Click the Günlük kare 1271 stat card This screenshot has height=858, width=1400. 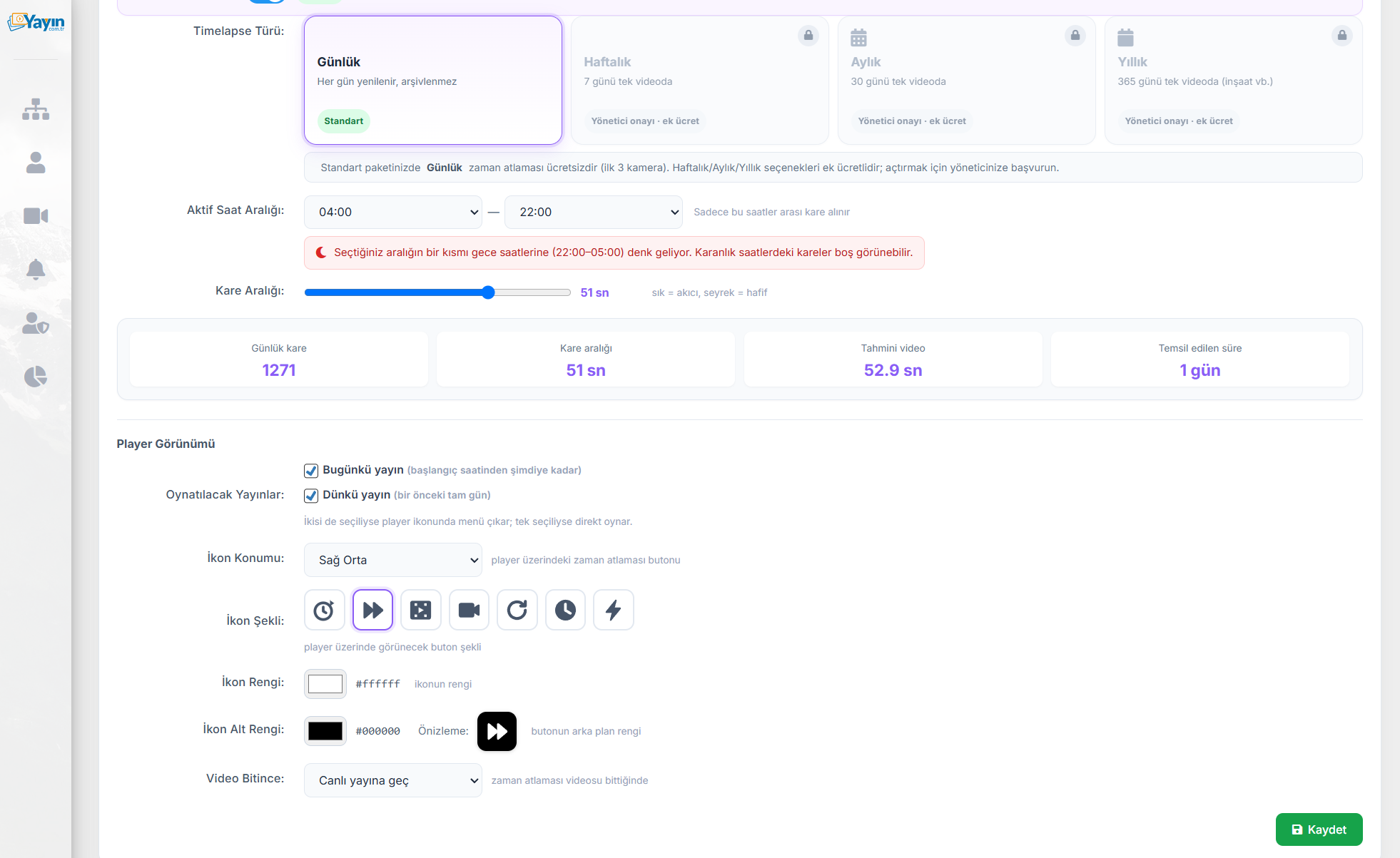coord(279,359)
